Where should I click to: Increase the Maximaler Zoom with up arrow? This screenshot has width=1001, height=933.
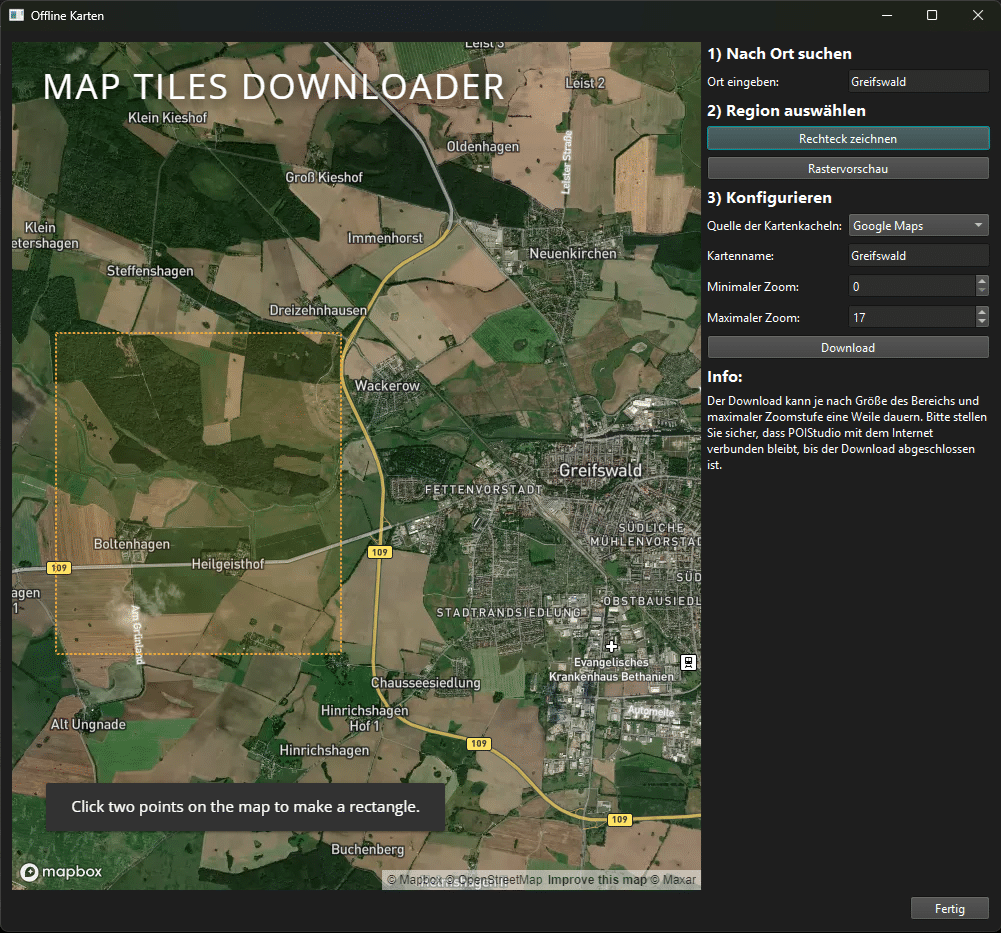tap(981, 311)
